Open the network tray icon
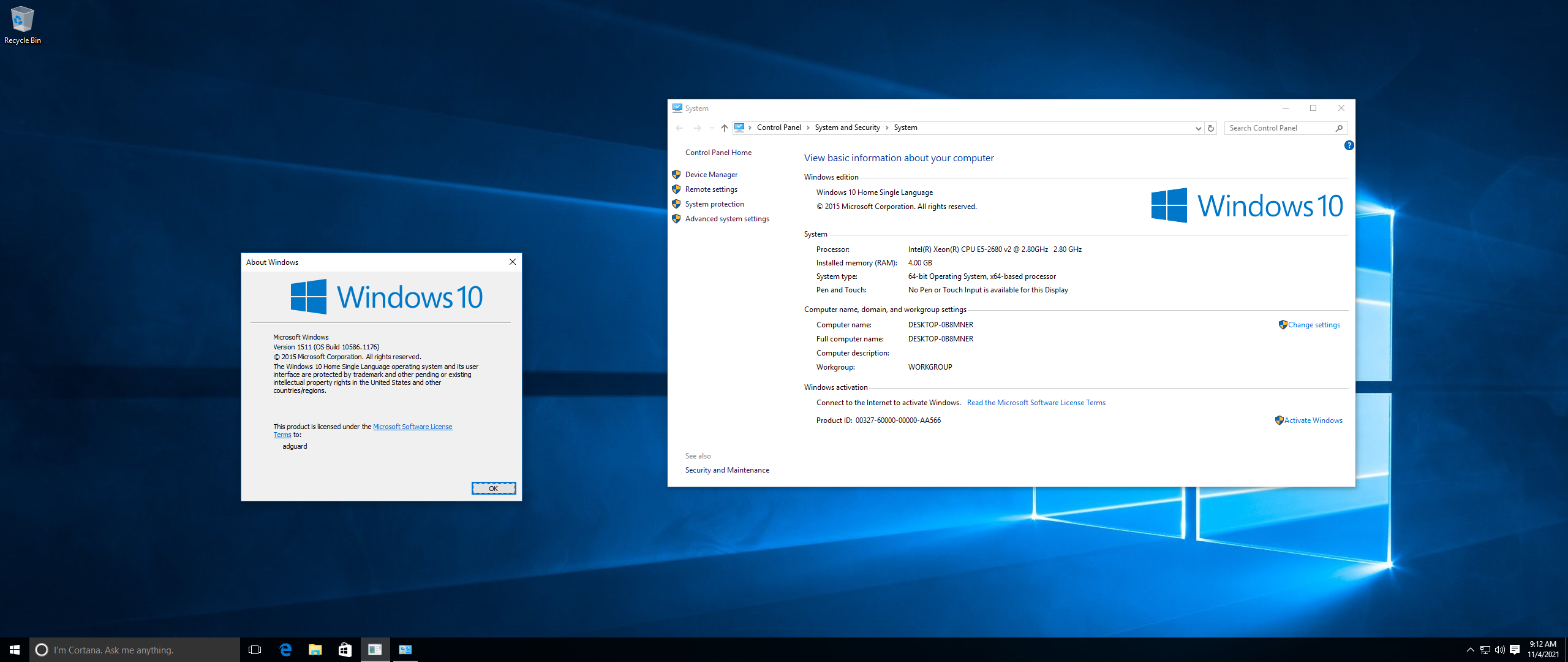Viewport: 1568px width, 662px height. pyautogui.click(x=1485, y=650)
